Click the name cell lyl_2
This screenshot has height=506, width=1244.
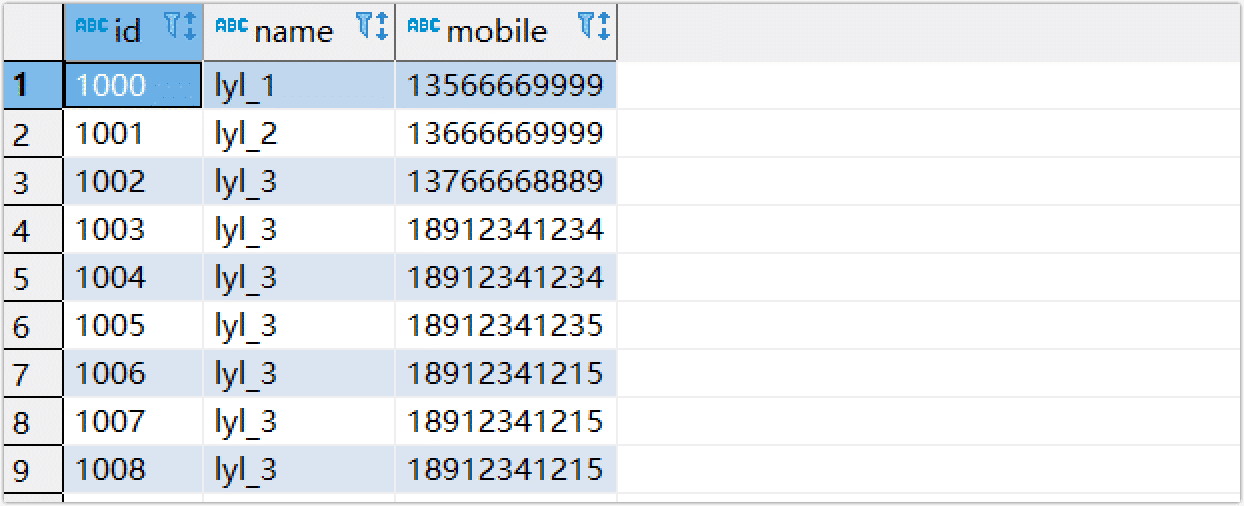(x=244, y=134)
